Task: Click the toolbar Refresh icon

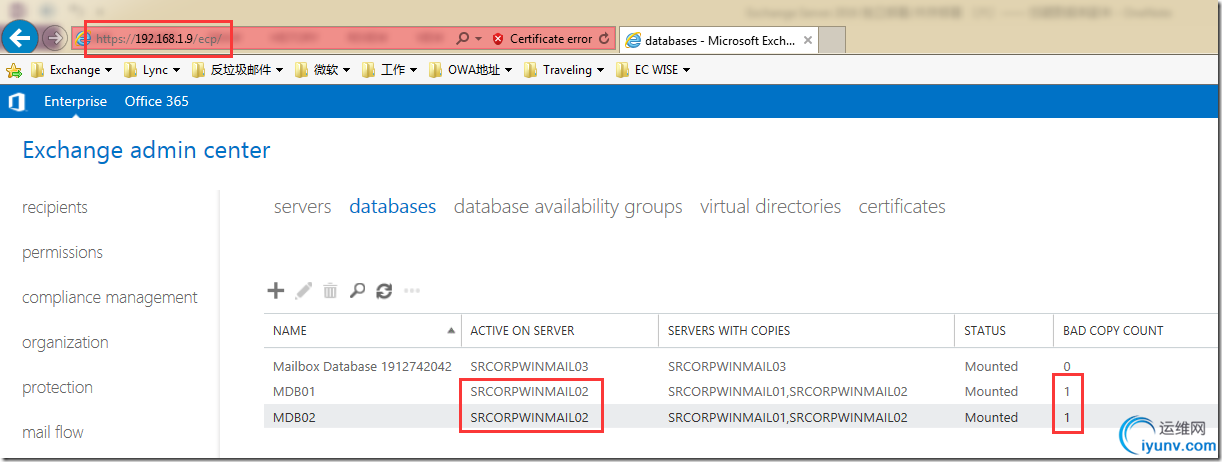Action: pos(384,291)
